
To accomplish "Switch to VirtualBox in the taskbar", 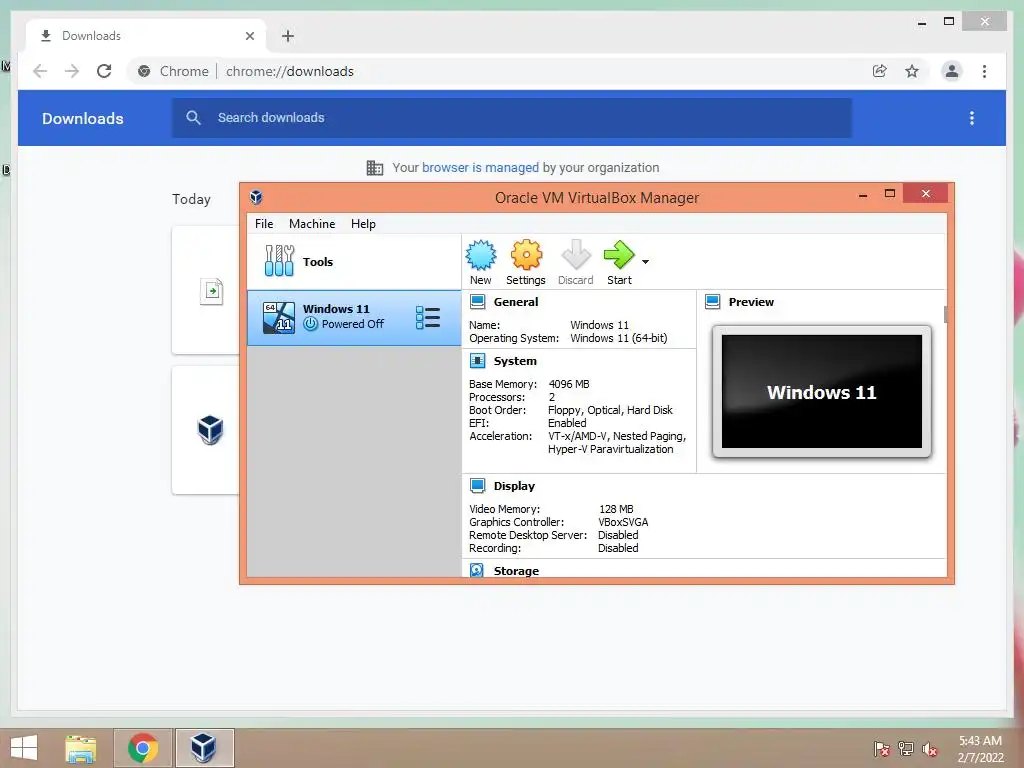I will click(204, 748).
